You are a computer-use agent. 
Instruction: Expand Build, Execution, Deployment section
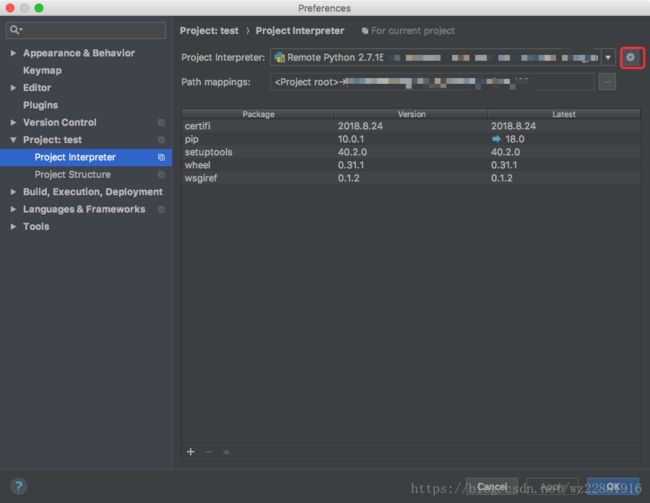click(13, 192)
